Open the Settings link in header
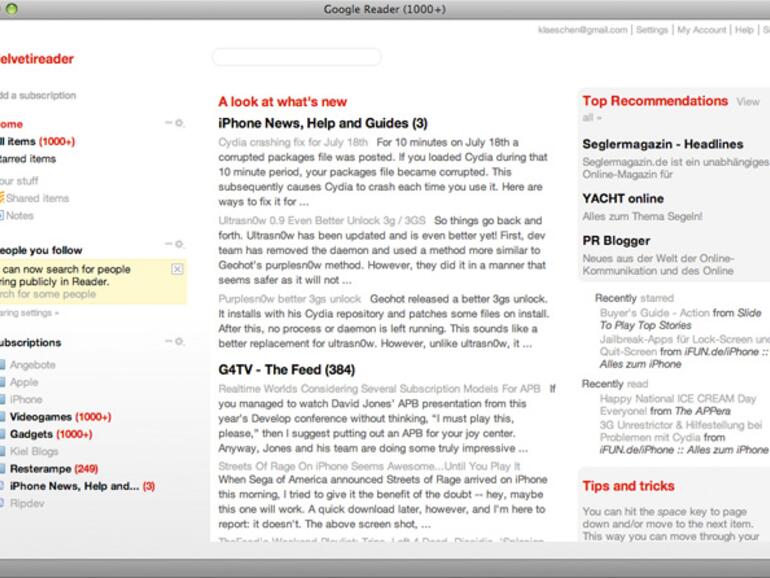 pos(652,30)
